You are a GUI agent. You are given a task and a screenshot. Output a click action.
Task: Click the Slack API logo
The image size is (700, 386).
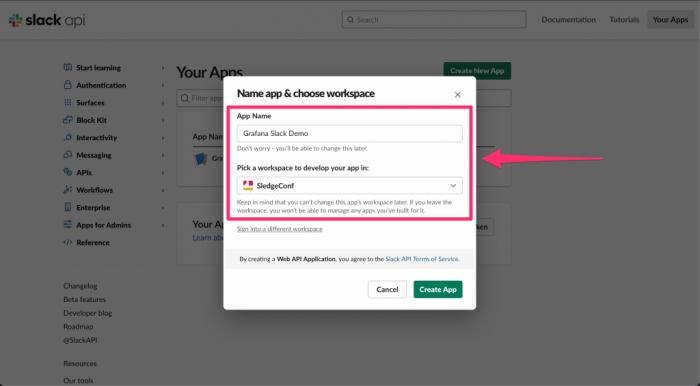[x=47, y=20]
